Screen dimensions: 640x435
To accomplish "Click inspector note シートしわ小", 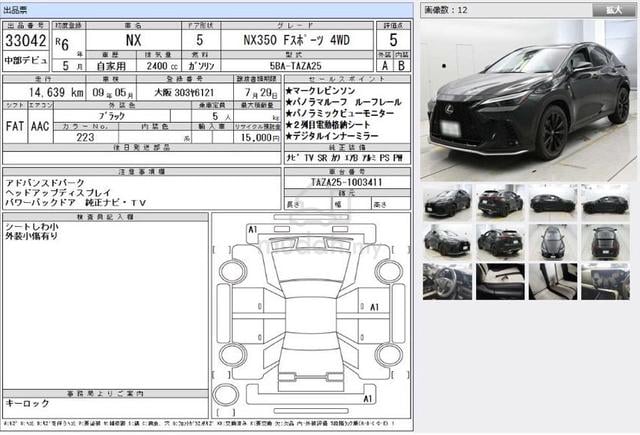I will [32, 226].
